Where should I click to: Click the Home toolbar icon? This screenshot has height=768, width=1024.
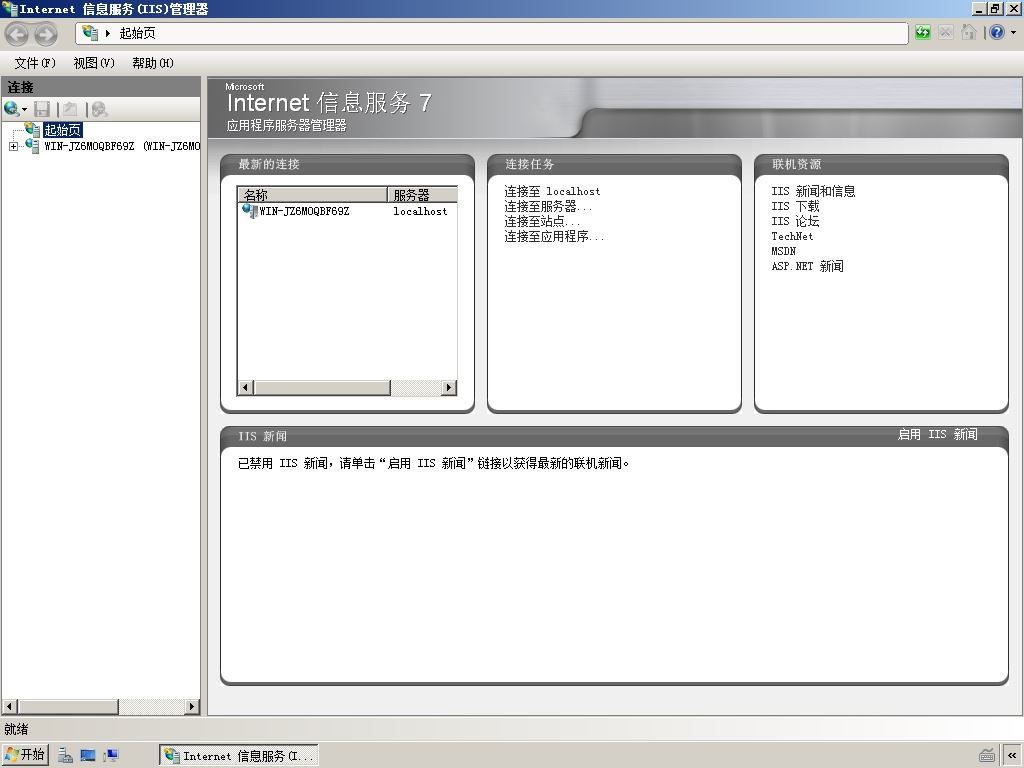point(969,32)
